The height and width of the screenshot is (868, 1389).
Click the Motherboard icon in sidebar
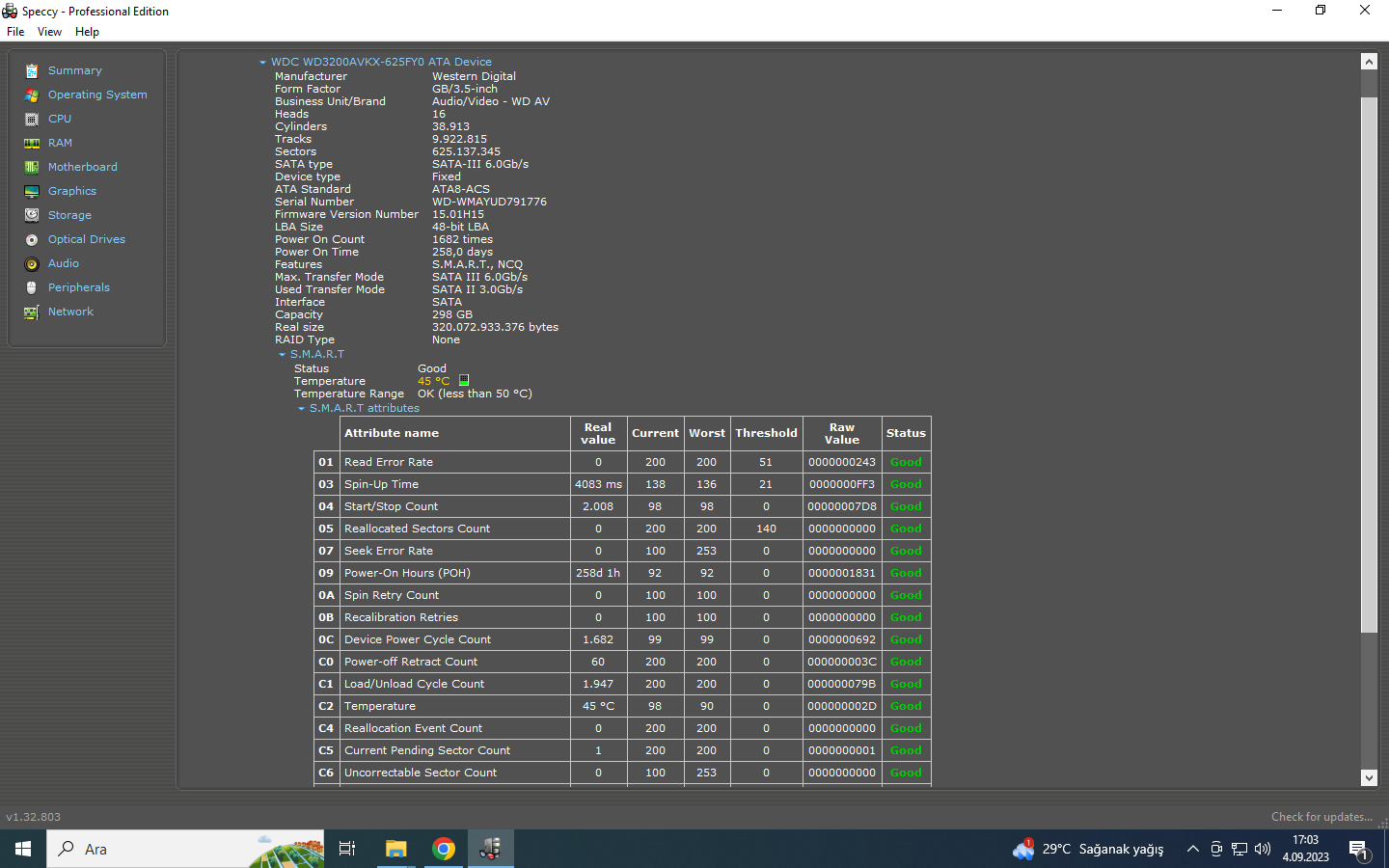point(32,167)
